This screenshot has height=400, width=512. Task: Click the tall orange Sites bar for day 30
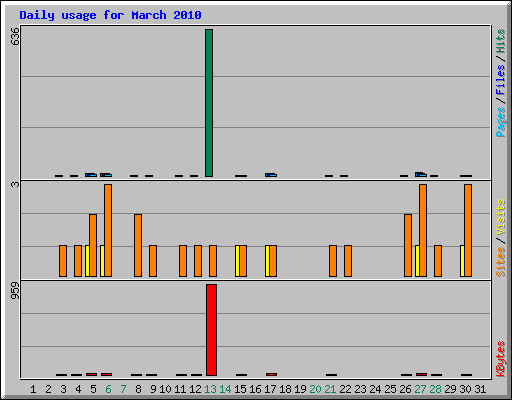click(x=468, y=230)
